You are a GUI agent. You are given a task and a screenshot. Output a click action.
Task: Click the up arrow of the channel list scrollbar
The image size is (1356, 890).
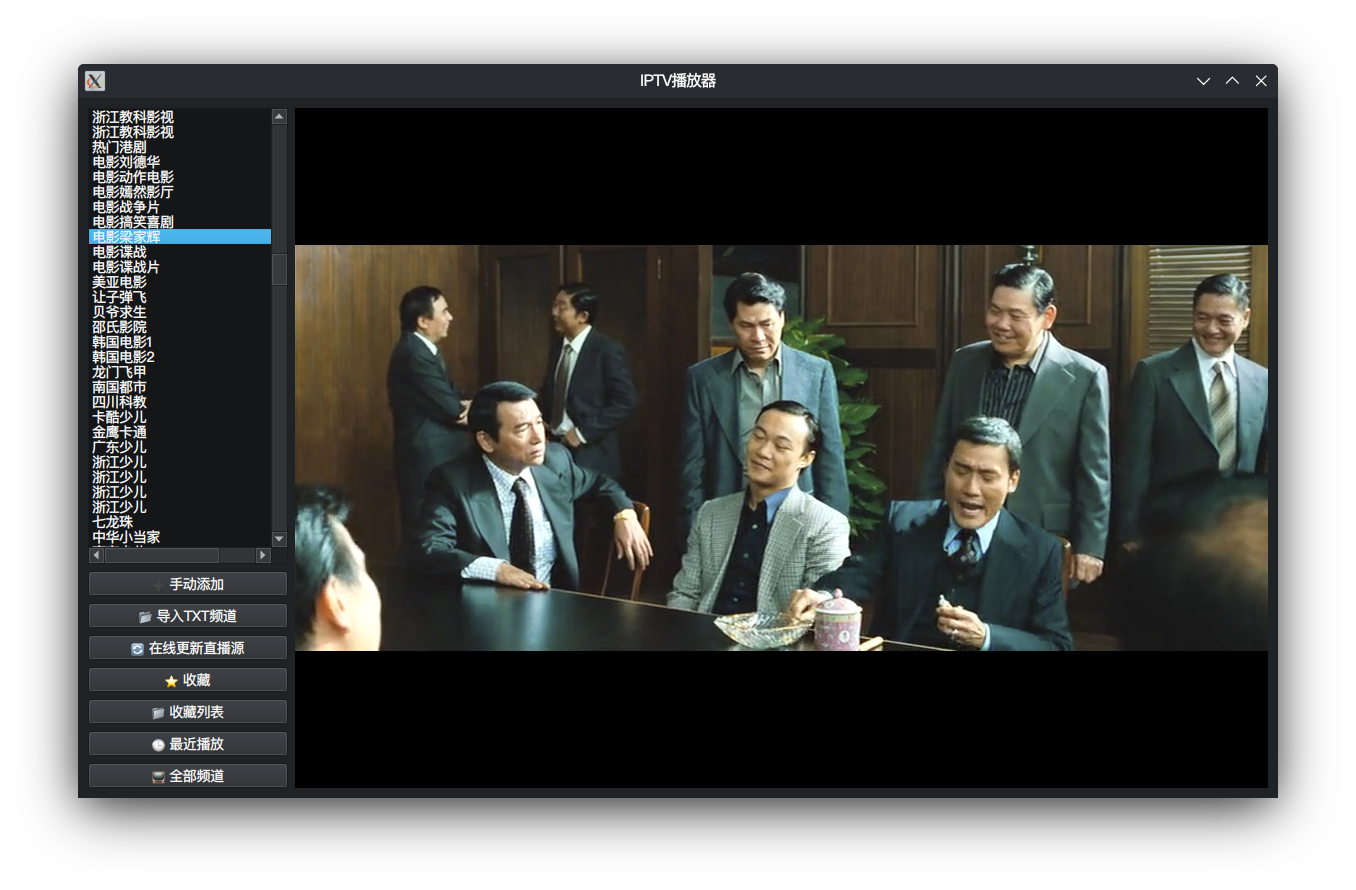(x=279, y=116)
